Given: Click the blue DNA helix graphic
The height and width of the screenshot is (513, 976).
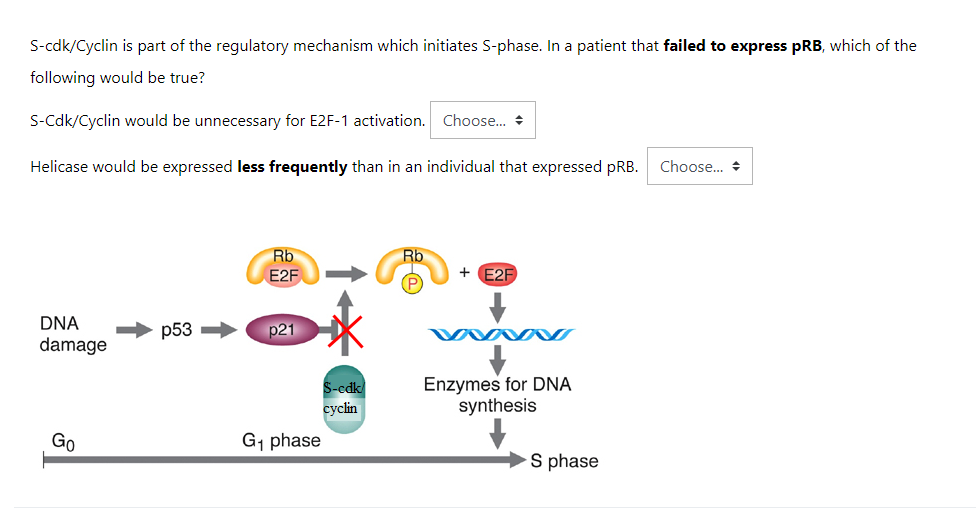Looking at the screenshot, I should click(x=501, y=335).
